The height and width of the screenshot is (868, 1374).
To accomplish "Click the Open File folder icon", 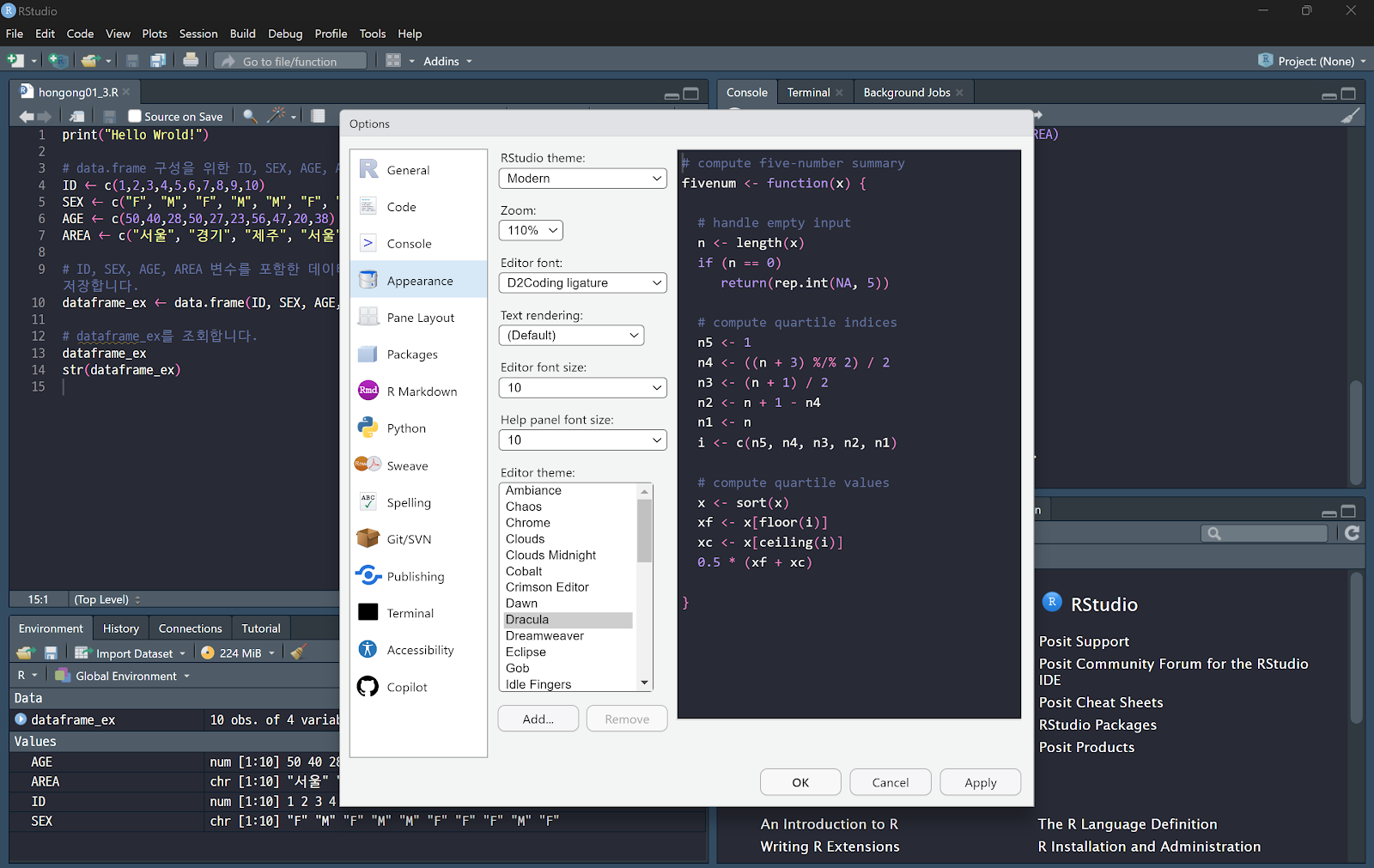I will [x=90, y=60].
